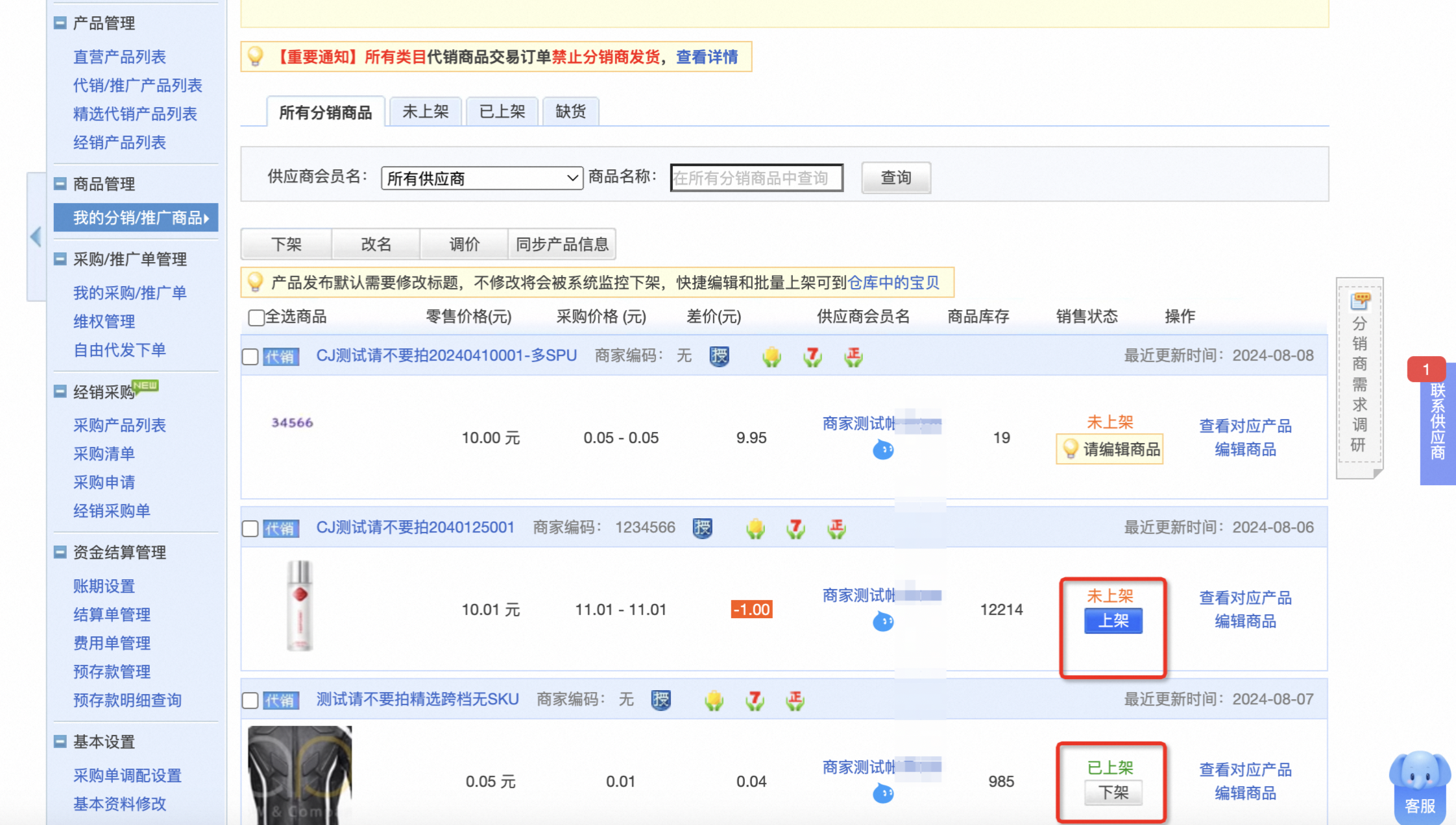This screenshot has width=1456, height=825.
Task: Click the blue 授 badge of first product
Action: click(x=719, y=356)
